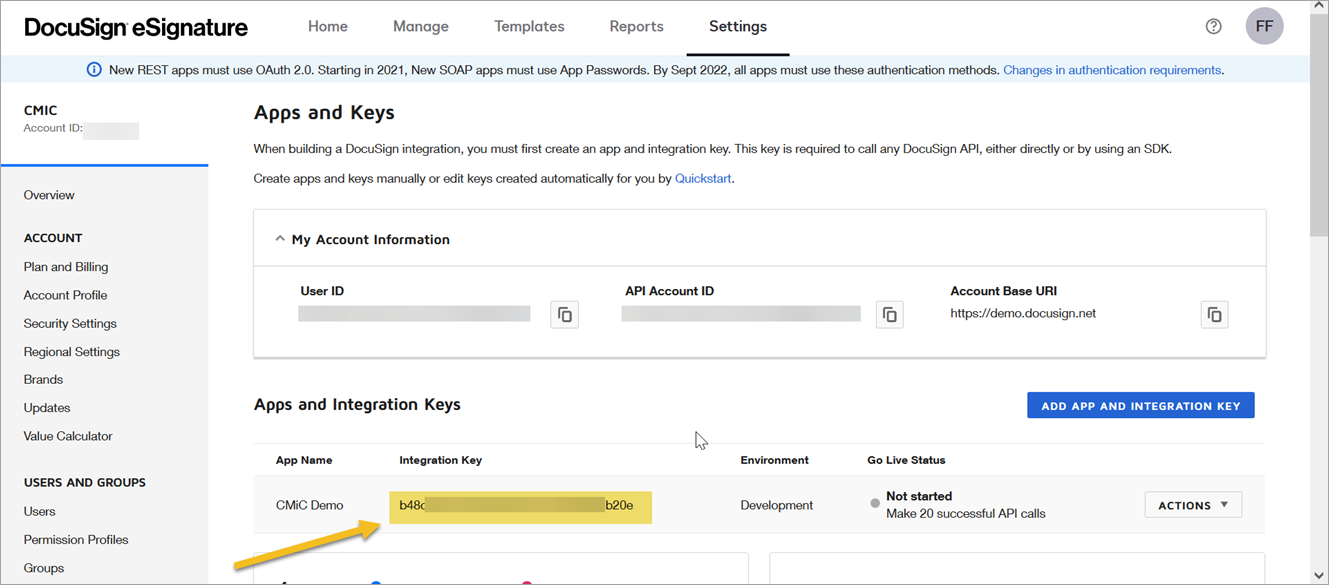Switch to the Home tab
The image size is (1329, 585).
(x=328, y=27)
